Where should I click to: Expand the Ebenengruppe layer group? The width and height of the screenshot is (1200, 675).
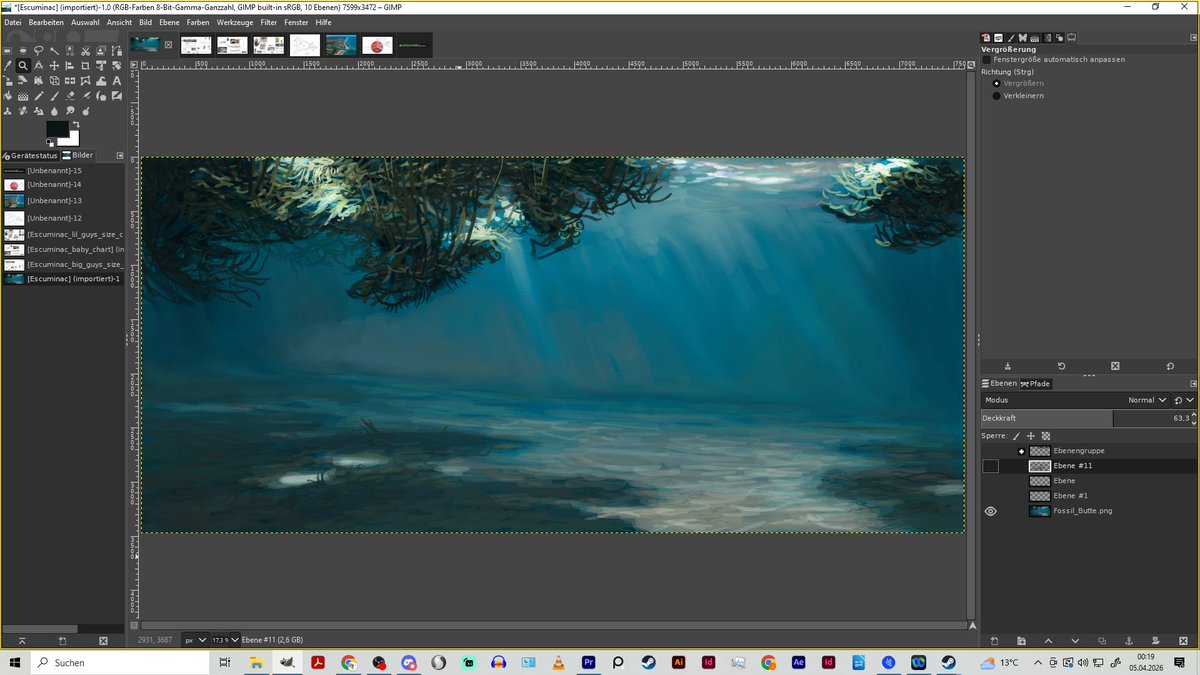click(x=1021, y=451)
